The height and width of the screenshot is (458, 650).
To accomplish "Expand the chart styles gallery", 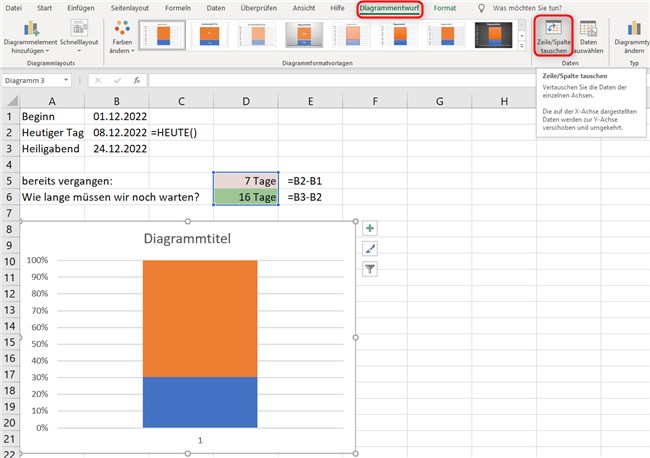I will 522,46.
